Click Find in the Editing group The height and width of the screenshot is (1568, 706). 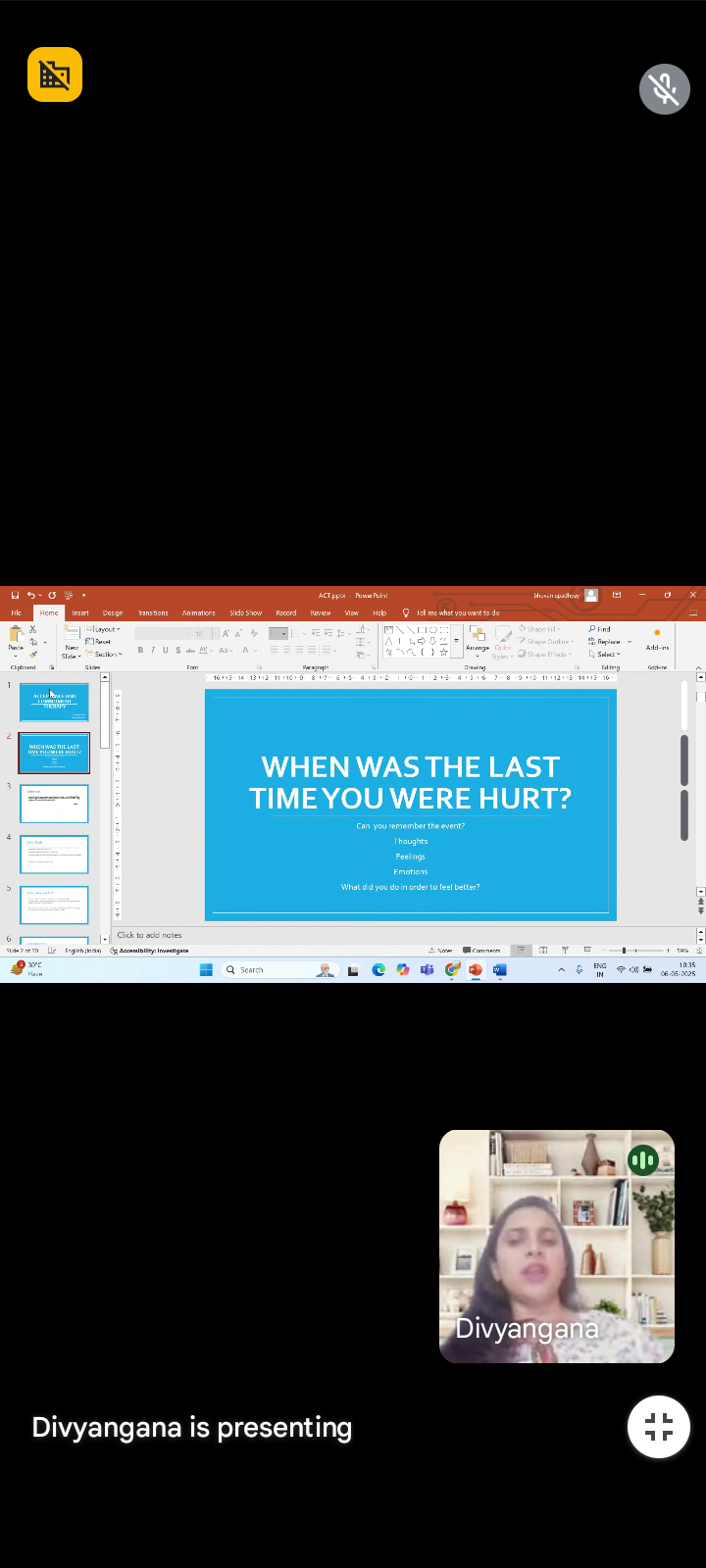pyautogui.click(x=600, y=629)
